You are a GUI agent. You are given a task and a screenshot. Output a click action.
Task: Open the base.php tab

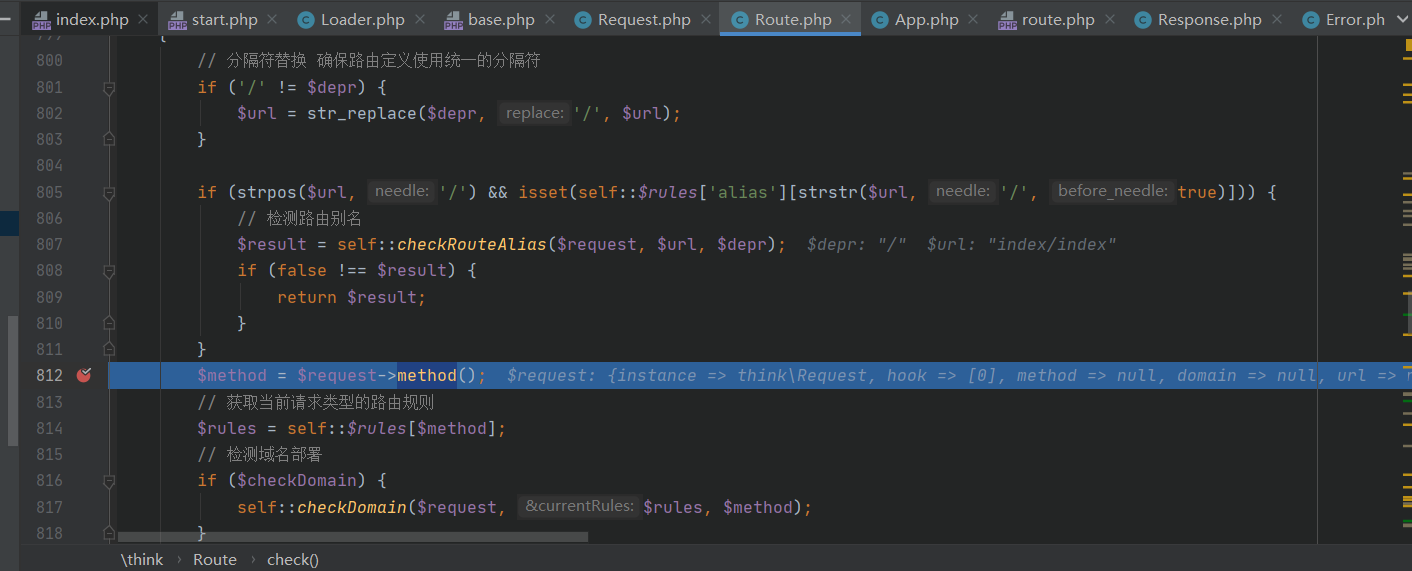502,20
